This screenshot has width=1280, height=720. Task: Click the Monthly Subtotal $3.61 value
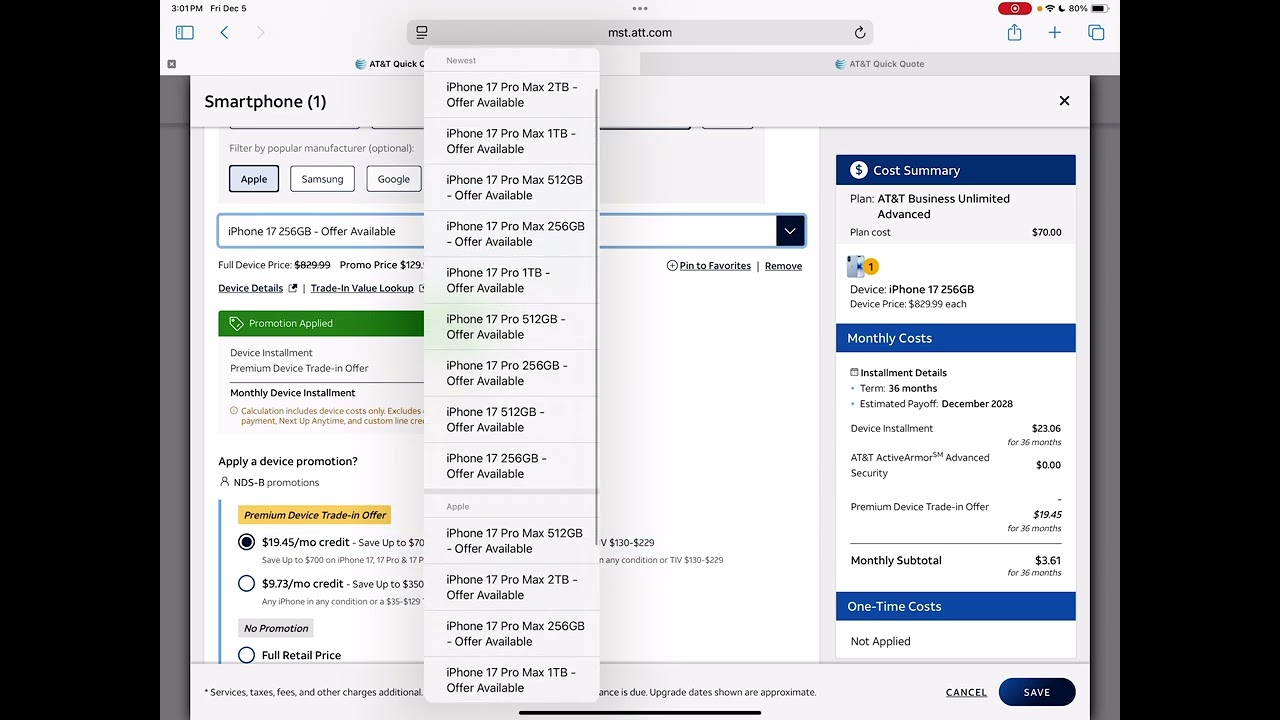[x=1048, y=560]
